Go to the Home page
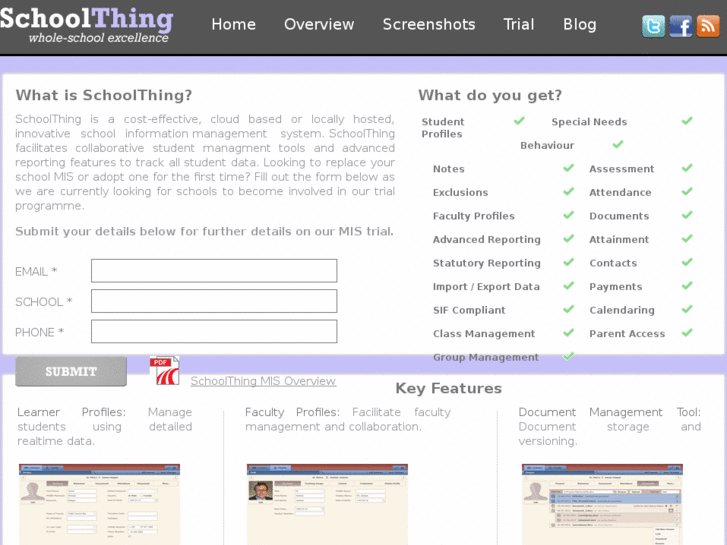 (x=233, y=24)
